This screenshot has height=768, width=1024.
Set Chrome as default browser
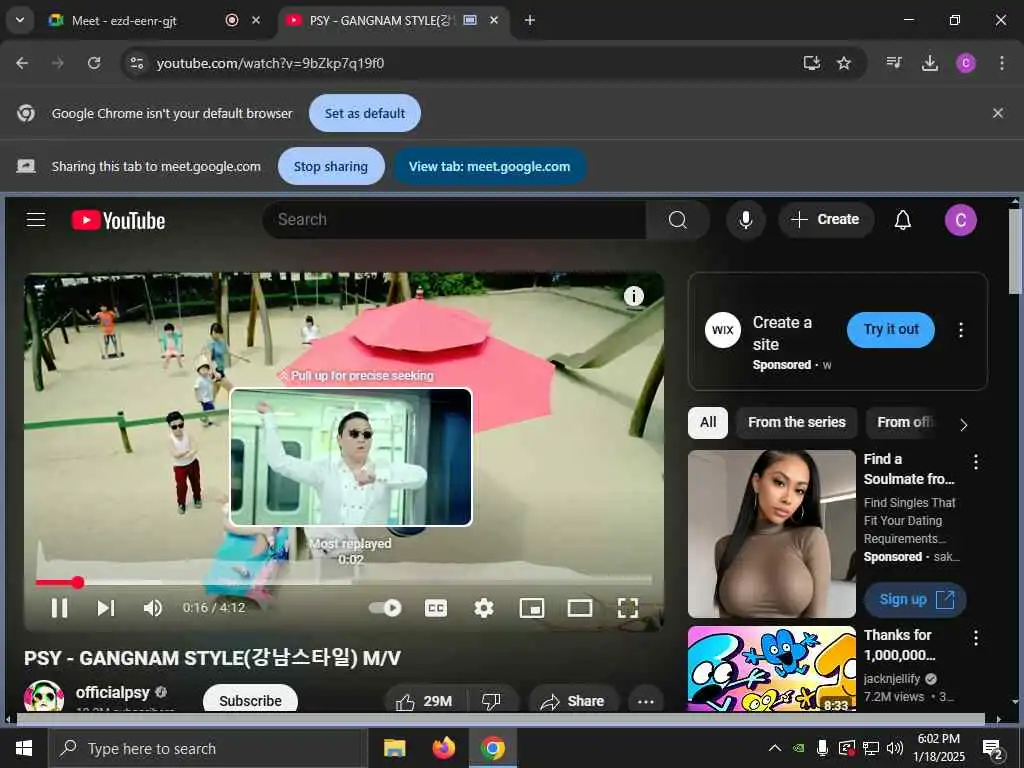pyautogui.click(x=364, y=113)
